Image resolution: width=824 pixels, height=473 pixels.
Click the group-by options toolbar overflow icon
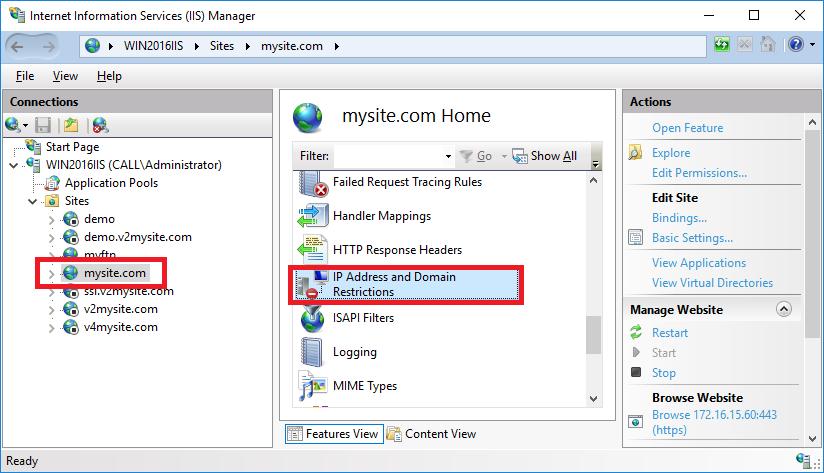[x=595, y=164]
